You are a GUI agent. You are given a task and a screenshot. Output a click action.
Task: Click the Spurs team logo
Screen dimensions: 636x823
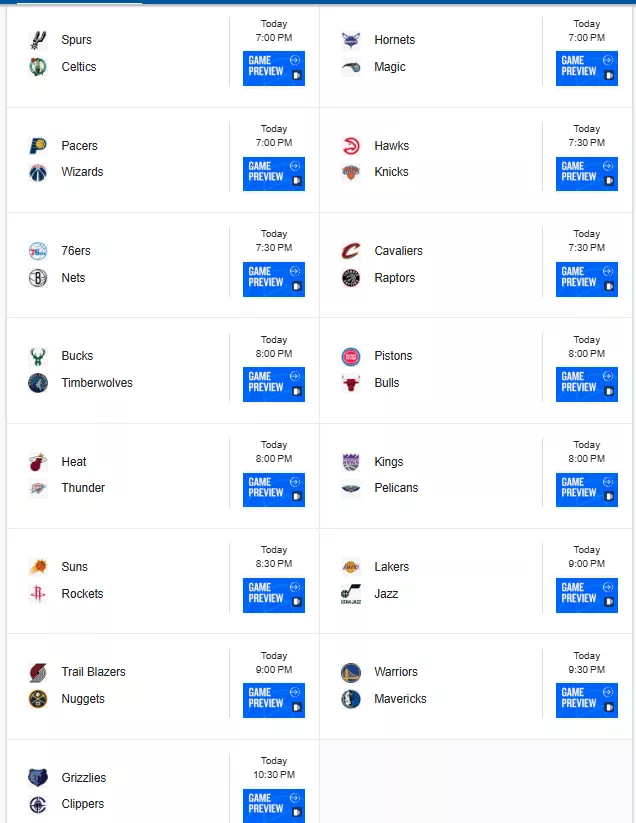[38, 40]
